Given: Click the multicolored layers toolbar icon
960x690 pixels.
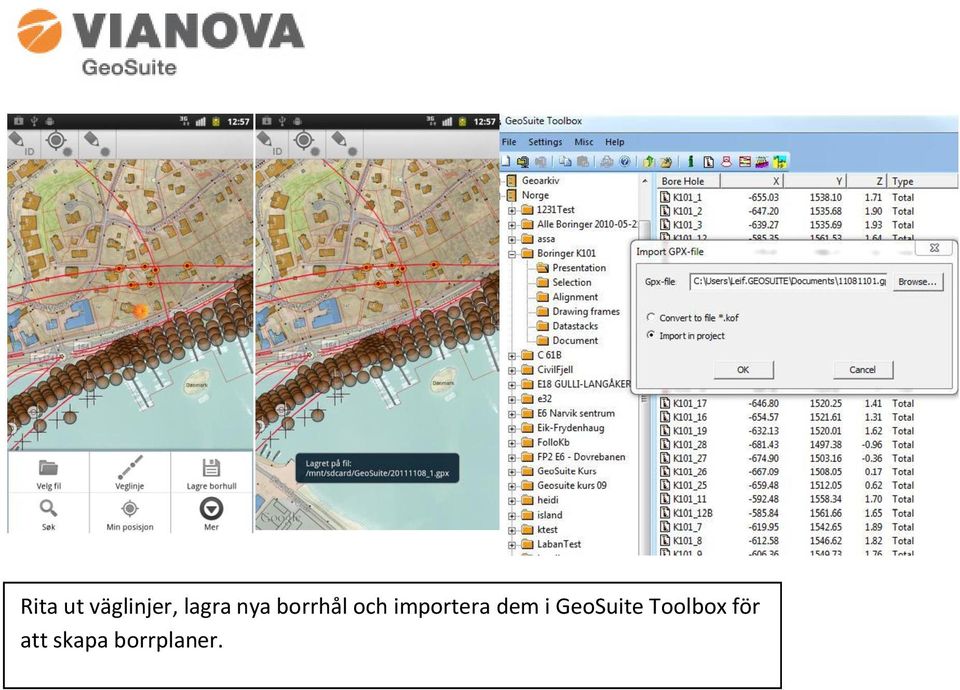Looking at the screenshot, I should (x=762, y=162).
